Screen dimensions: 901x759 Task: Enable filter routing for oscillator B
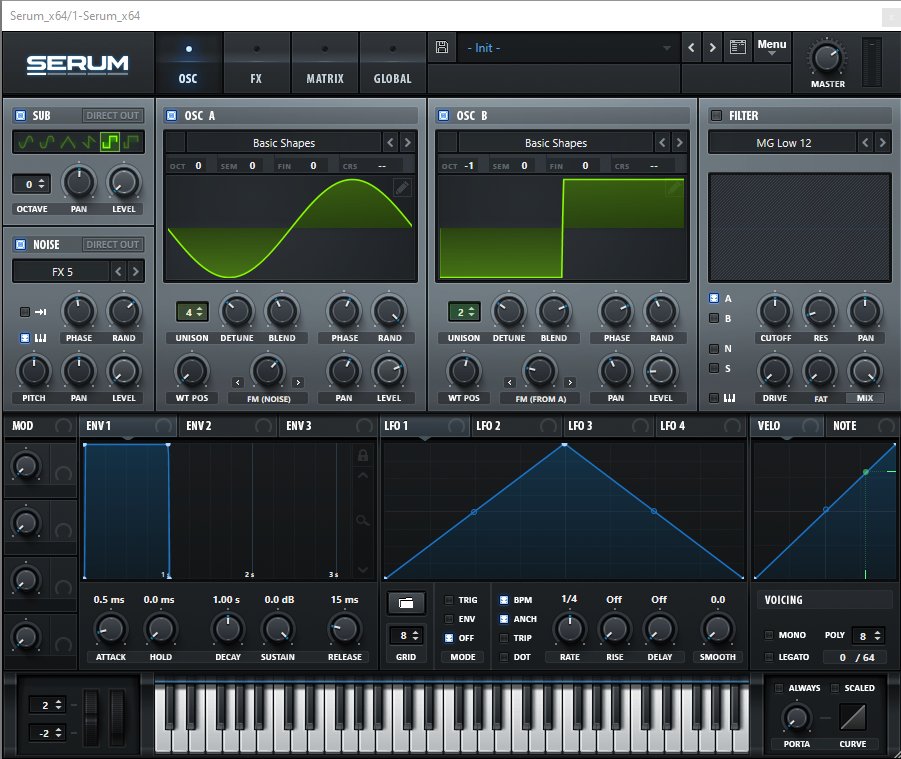pyautogui.click(x=714, y=318)
